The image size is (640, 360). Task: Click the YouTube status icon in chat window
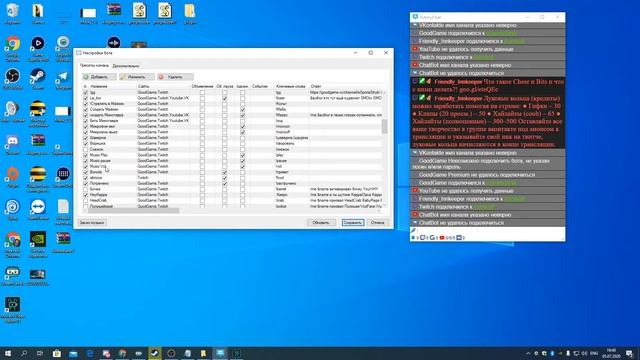pos(442,238)
